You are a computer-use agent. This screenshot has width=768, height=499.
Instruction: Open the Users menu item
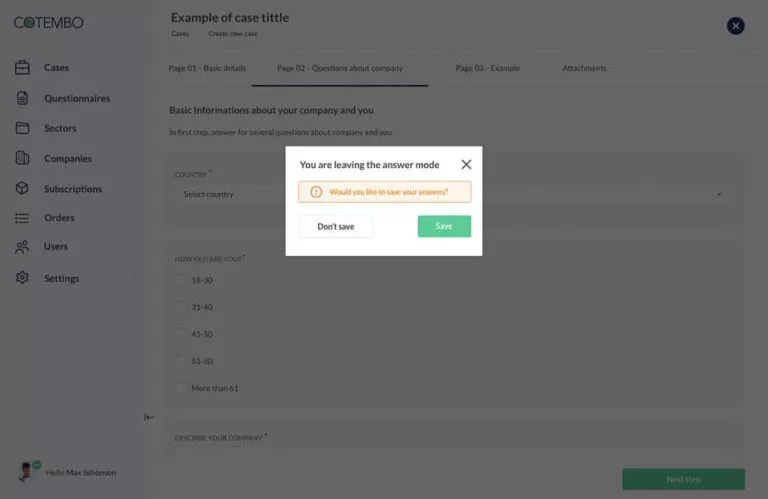[x=55, y=247]
